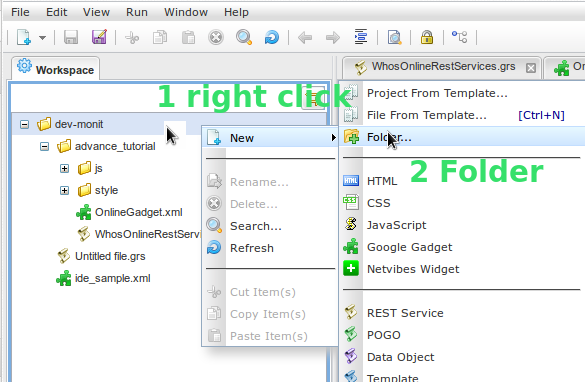Open the New file dropdown arrow
Screen dimensions: 585x382
coord(43,38)
